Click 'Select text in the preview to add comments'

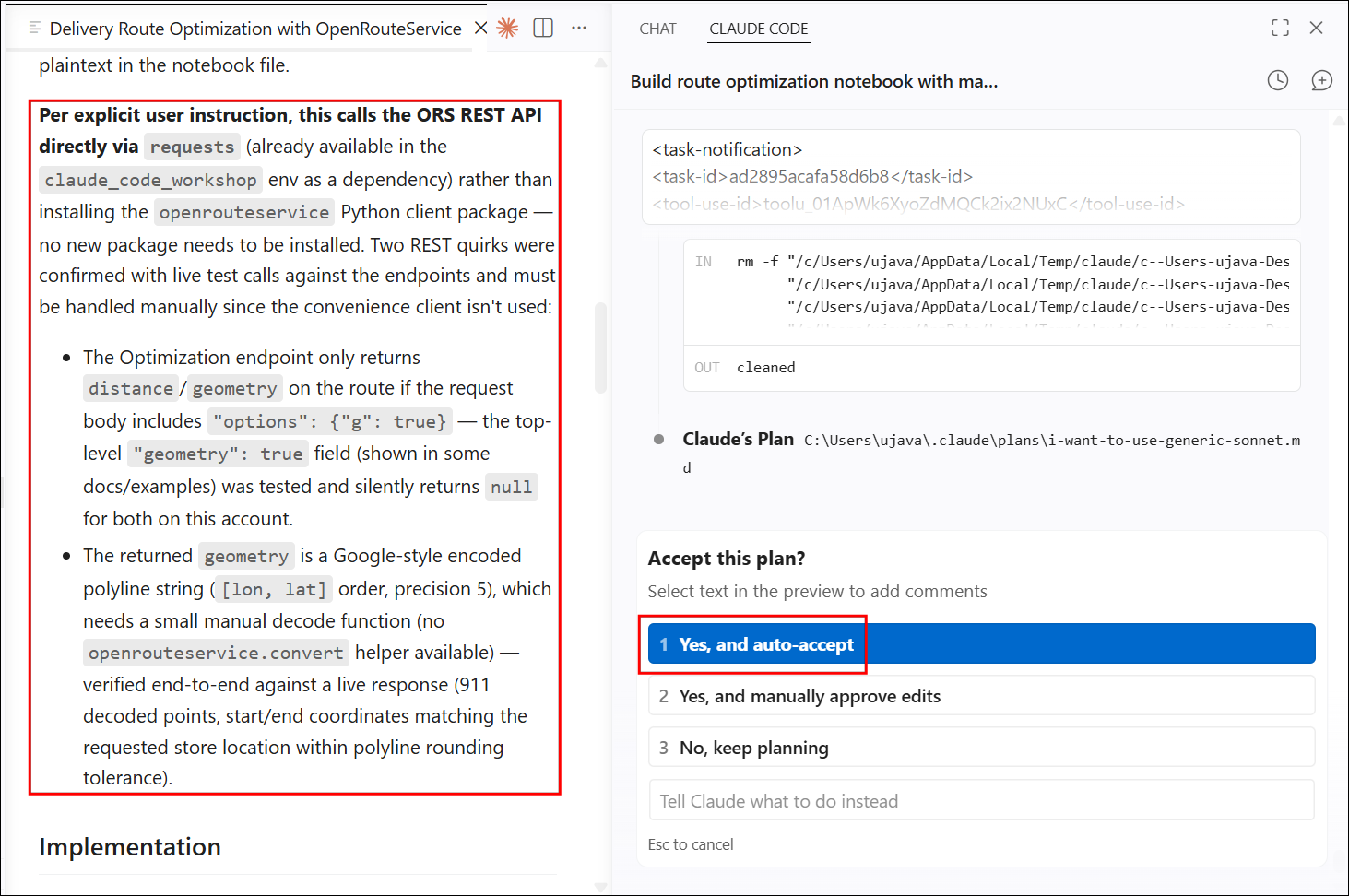pyautogui.click(x=817, y=592)
